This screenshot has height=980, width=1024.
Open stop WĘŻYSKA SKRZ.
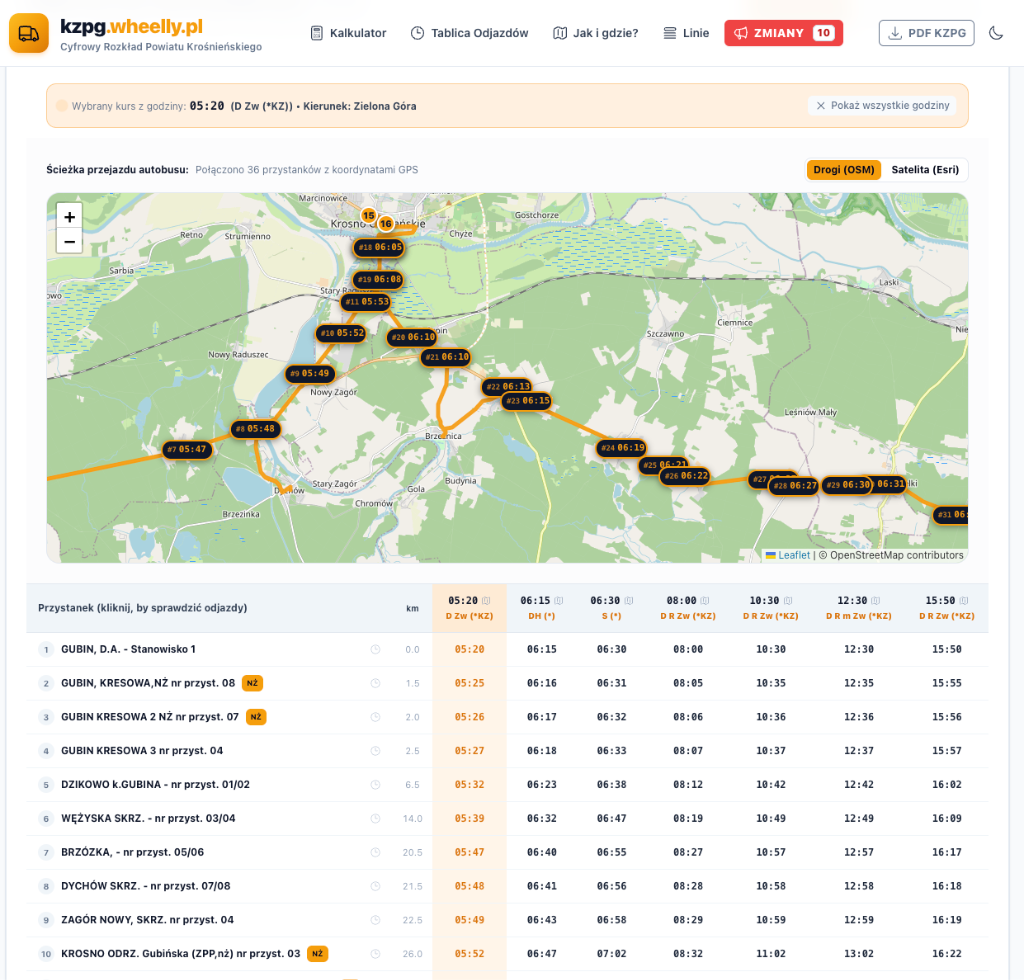[148, 819]
